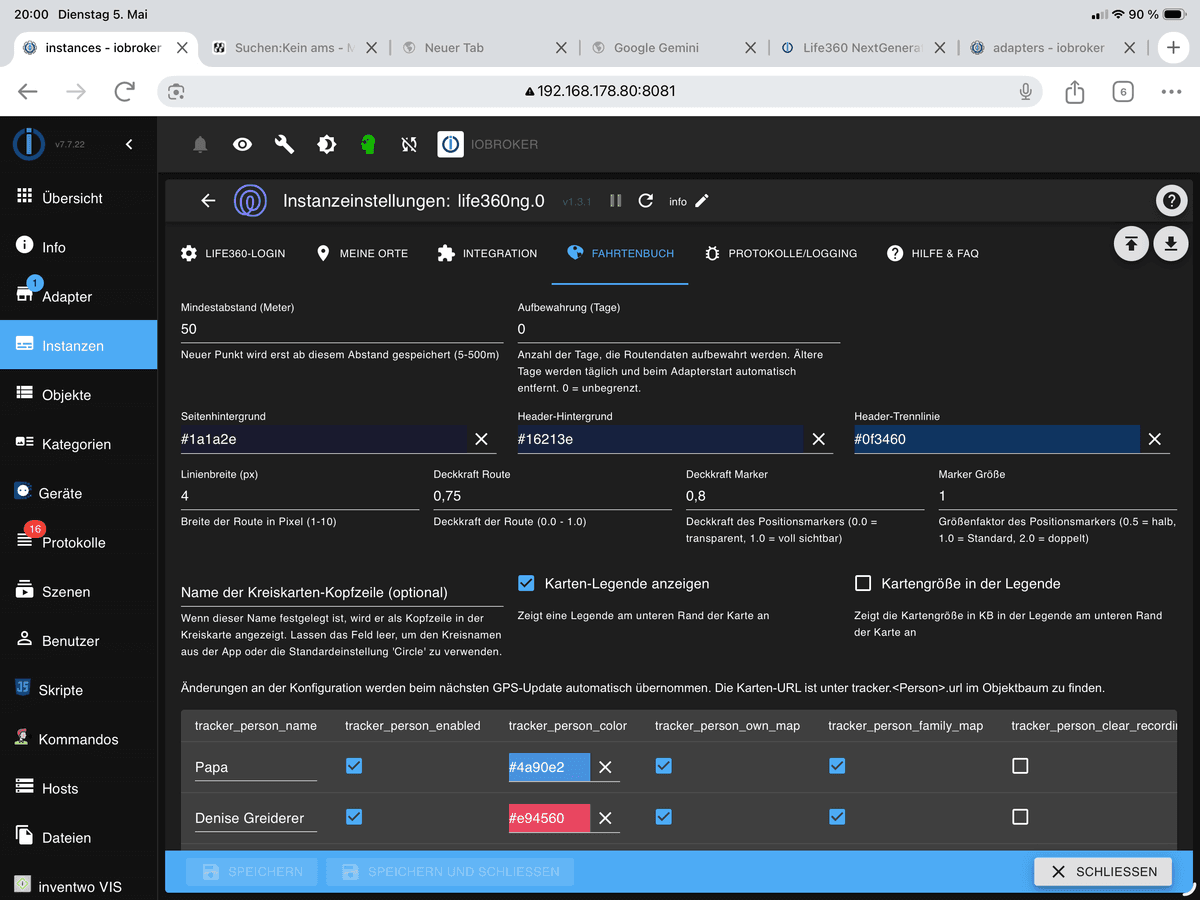Screen dimensions: 1200x900
Task: Open Info in the sidebar
Action: (x=78, y=247)
